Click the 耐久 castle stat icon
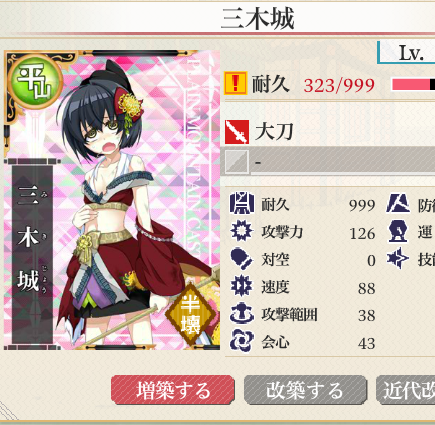The width and height of the screenshot is (435, 425). (x=242, y=203)
